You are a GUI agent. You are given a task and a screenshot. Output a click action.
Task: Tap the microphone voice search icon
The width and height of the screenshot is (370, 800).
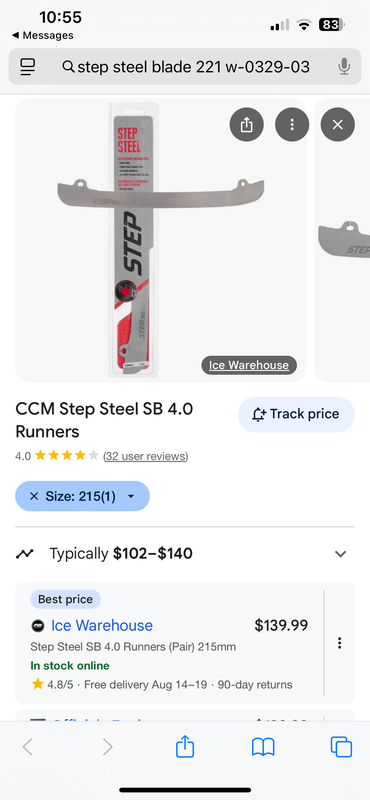tap(344, 66)
